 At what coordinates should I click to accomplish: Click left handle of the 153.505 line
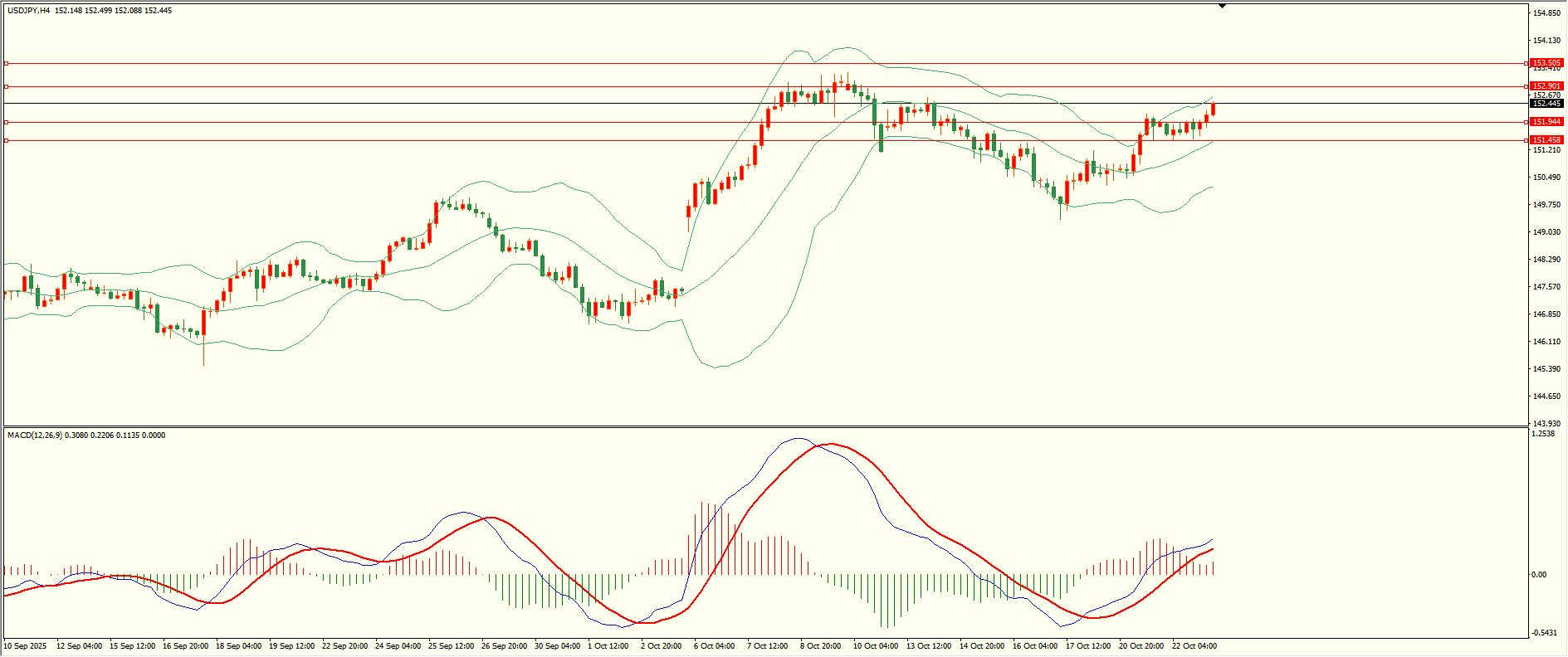tap(7, 63)
